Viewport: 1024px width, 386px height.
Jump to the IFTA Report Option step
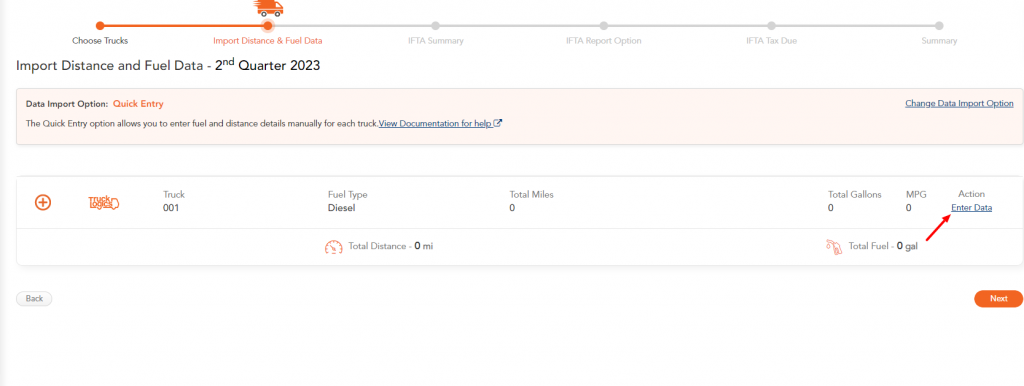[603, 40]
